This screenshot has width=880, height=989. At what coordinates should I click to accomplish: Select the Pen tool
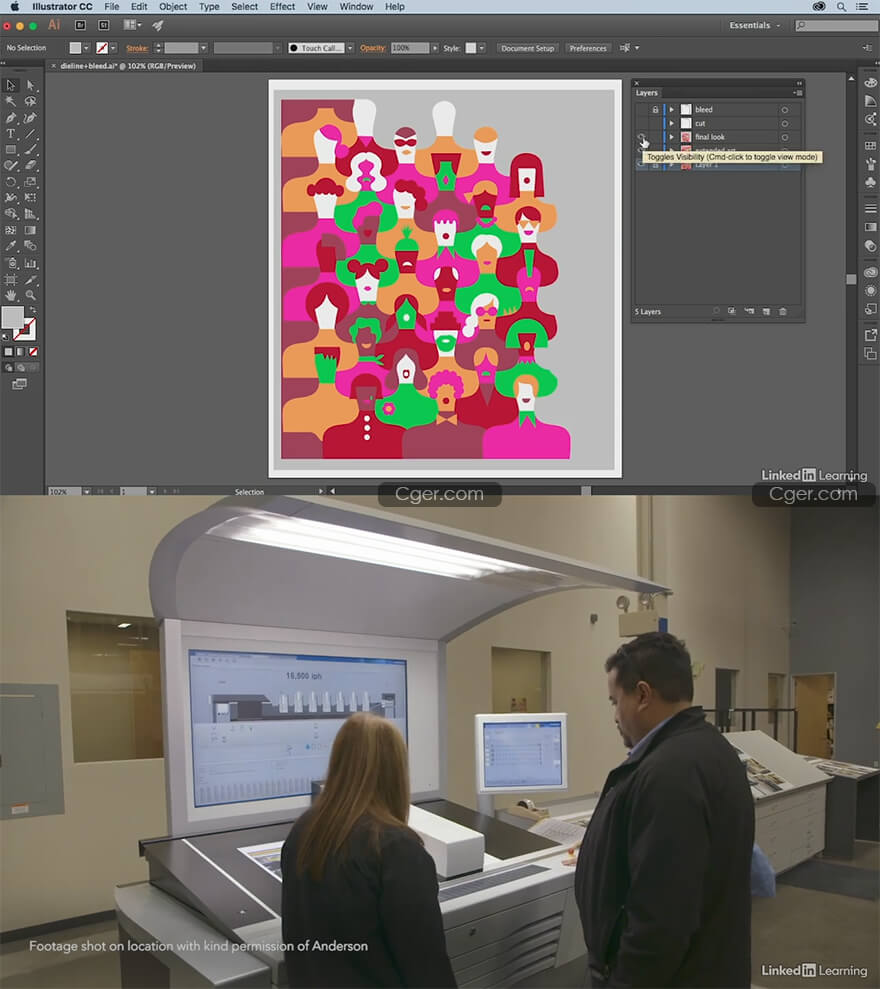click(11, 117)
